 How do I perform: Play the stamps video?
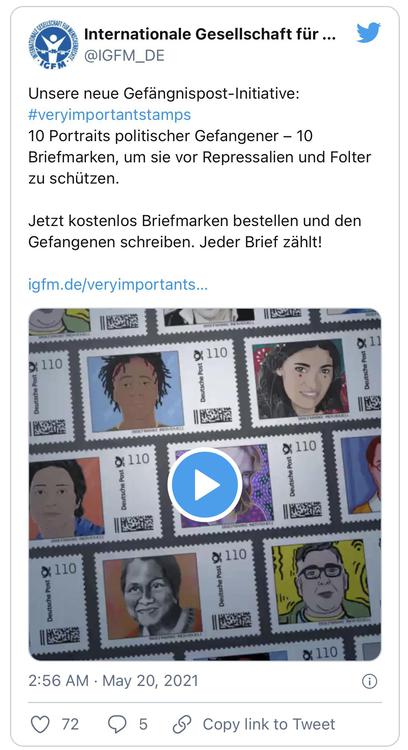(x=205, y=485)
